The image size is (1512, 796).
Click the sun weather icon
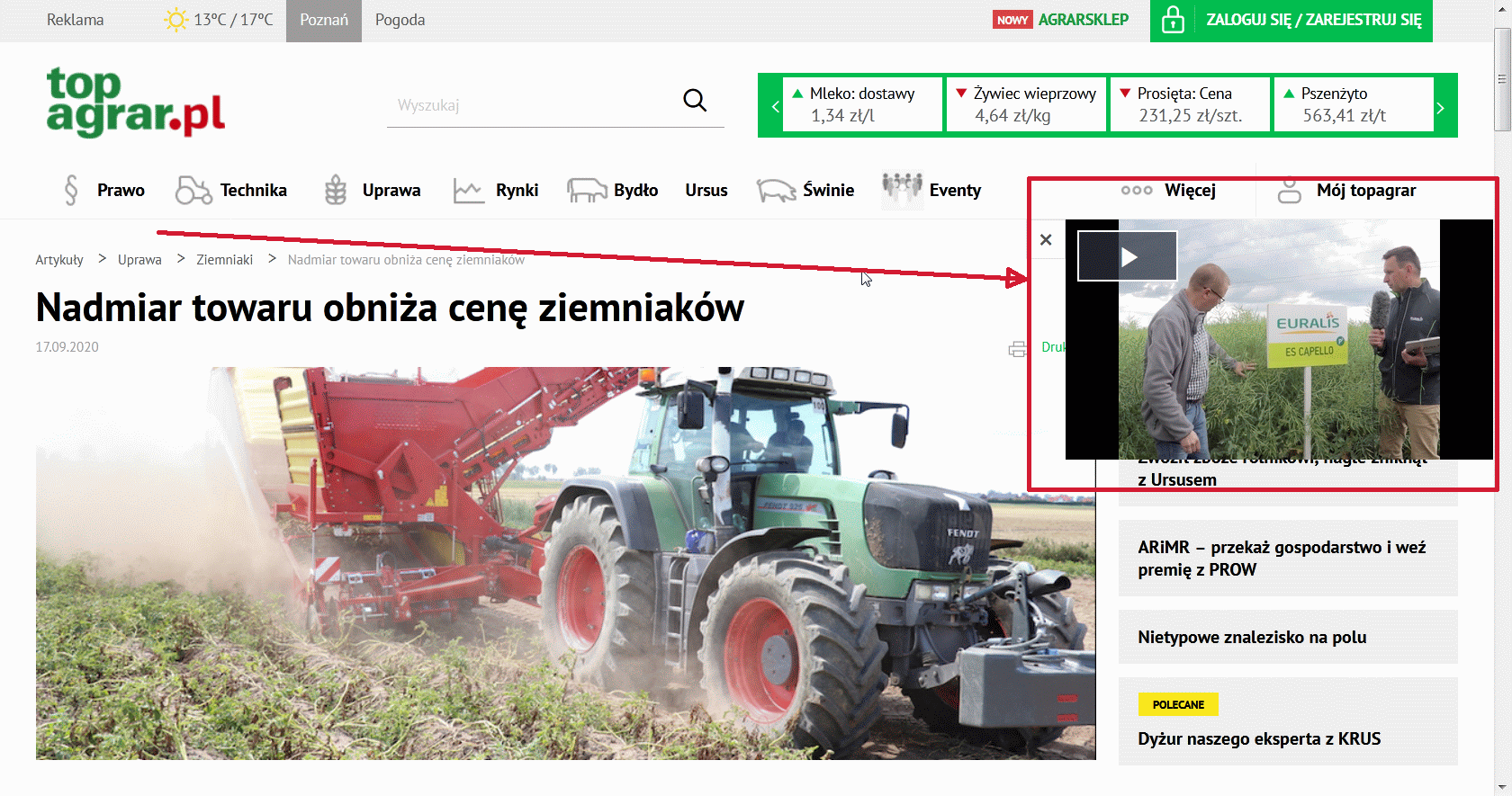[x=175, y=20]
